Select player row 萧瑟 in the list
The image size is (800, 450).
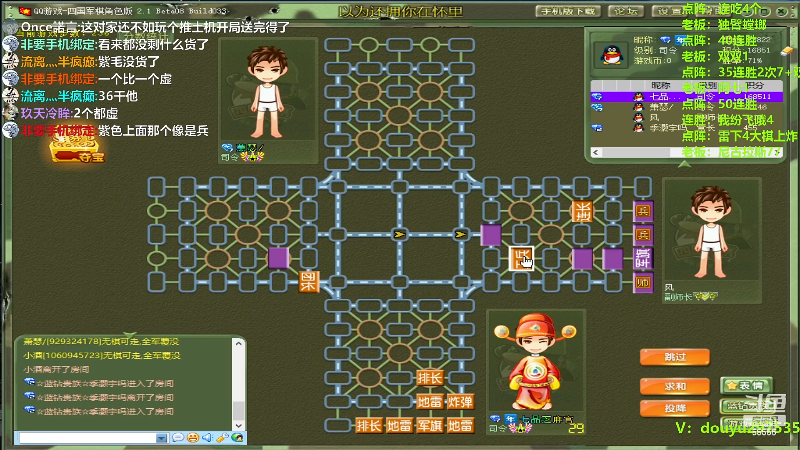pyautogui.click(x=687, y=107)
